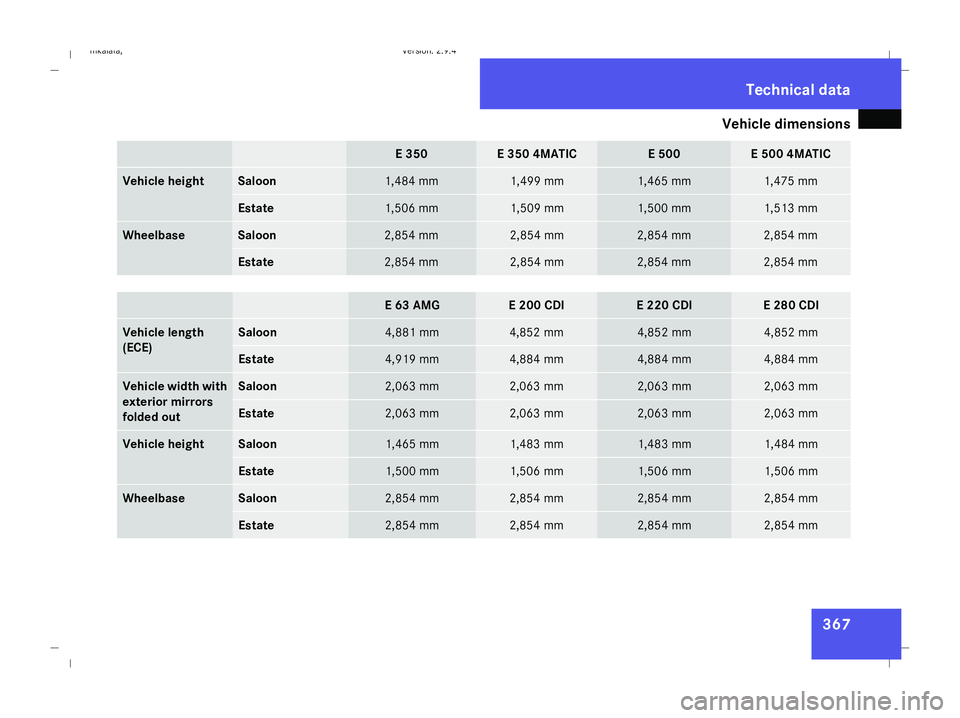
Task: Click the 1,475 mm value
Action: (790, 181)
